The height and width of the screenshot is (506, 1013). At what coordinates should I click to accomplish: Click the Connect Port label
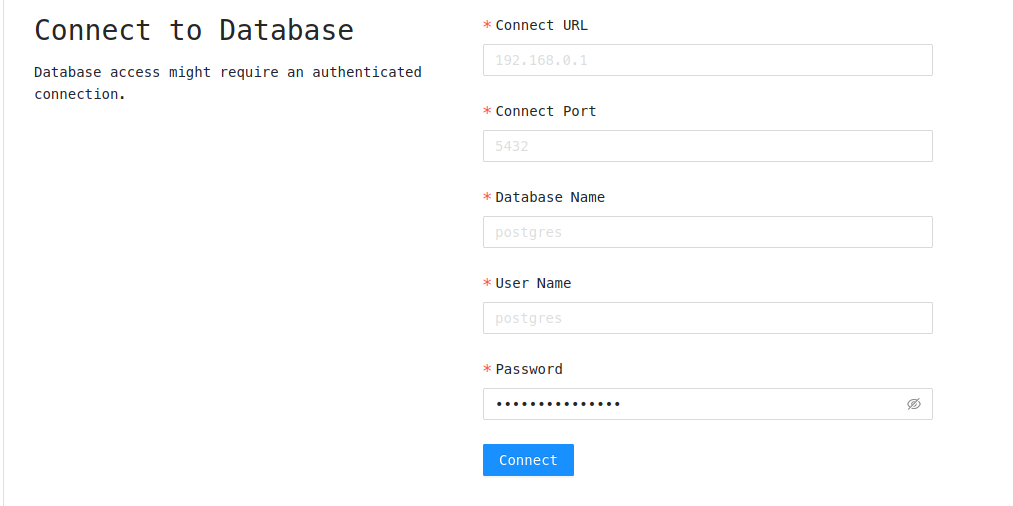point(546,111)
